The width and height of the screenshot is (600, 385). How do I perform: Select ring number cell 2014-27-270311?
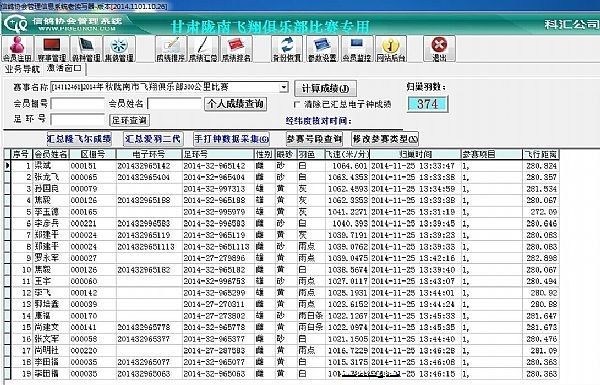(x=218, y=304)
